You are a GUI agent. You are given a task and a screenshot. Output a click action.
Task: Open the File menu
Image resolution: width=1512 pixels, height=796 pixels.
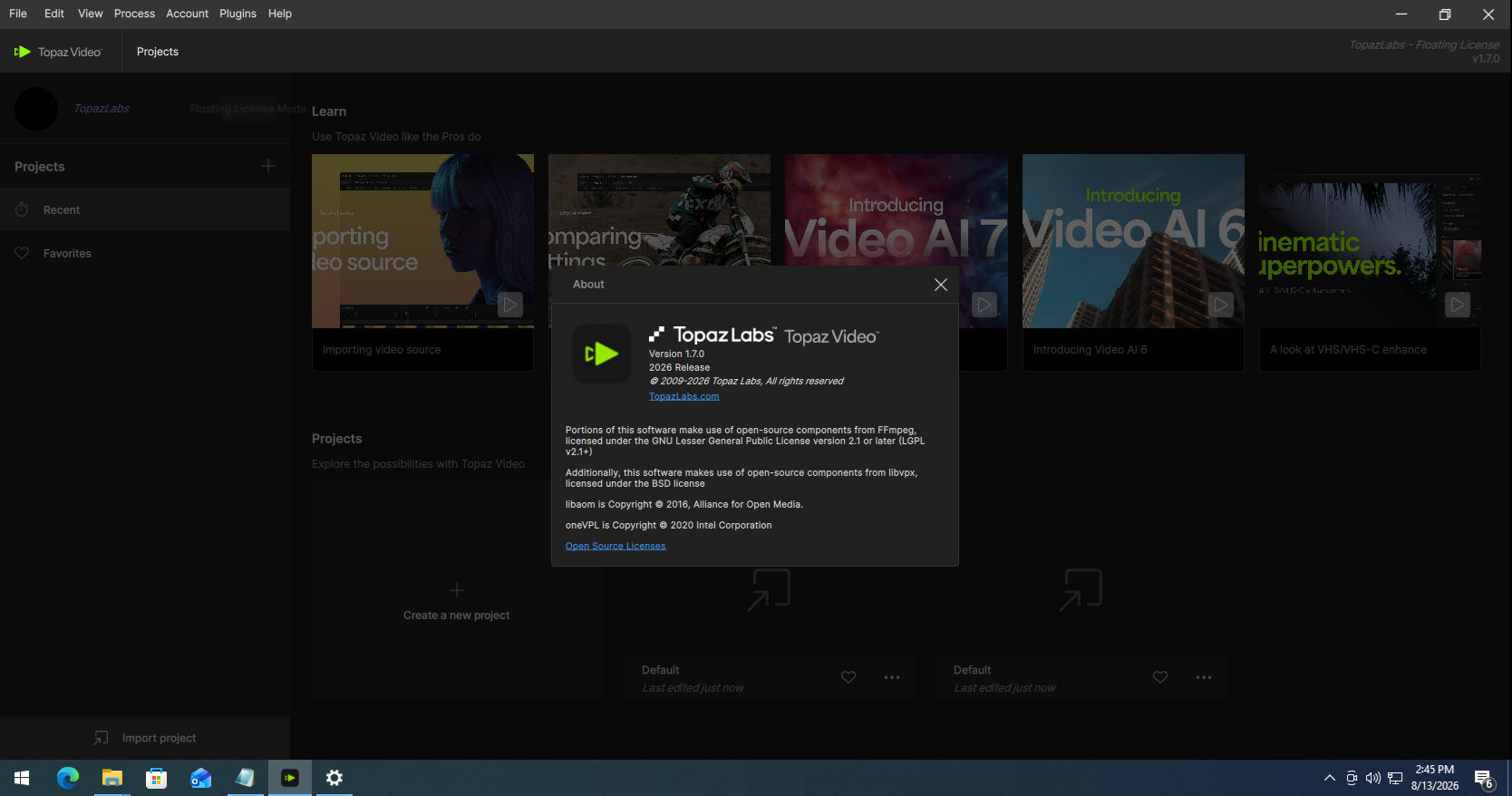point(18,14)
